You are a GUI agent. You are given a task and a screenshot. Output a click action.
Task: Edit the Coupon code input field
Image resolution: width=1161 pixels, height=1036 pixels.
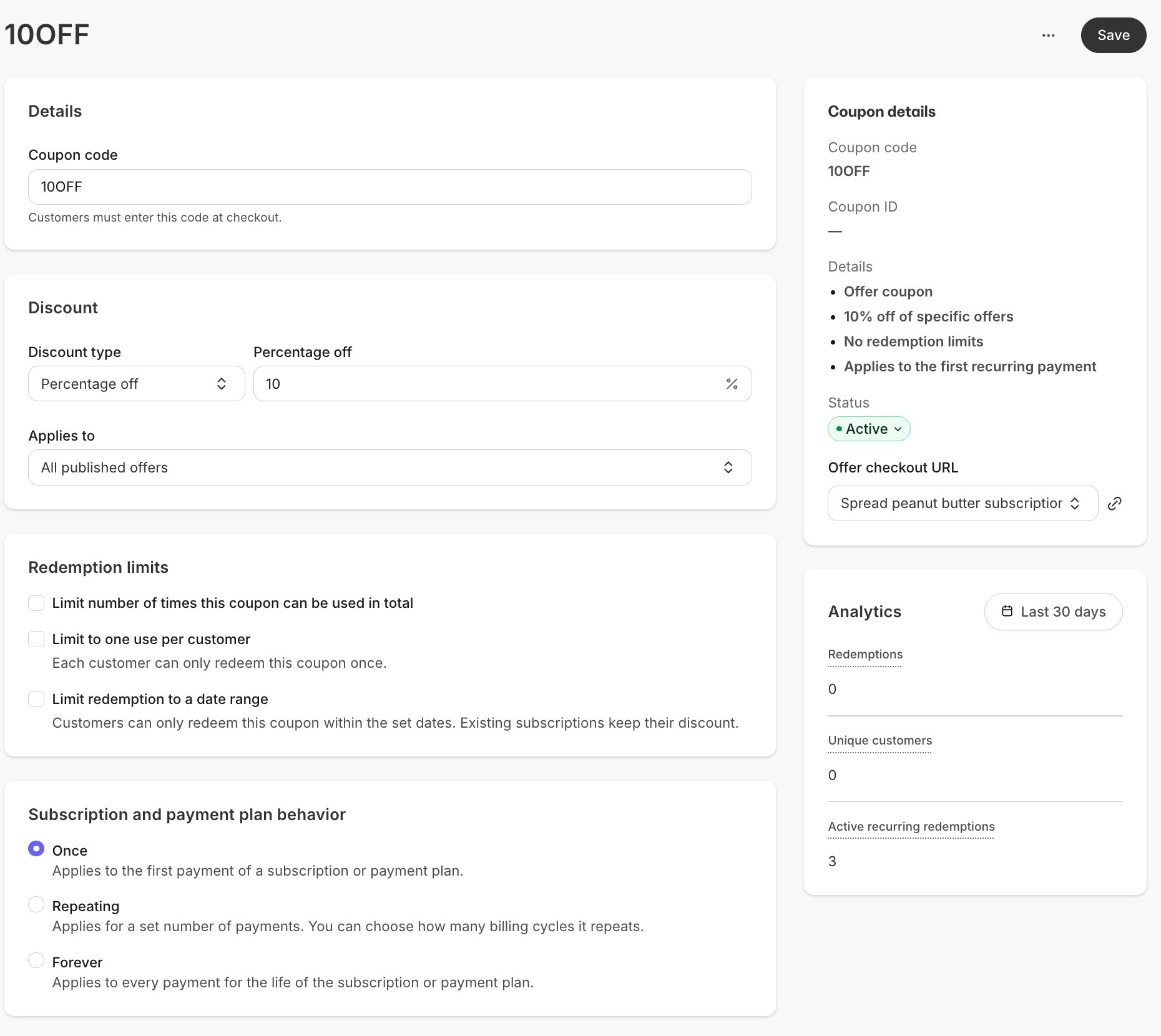point(390,187)
